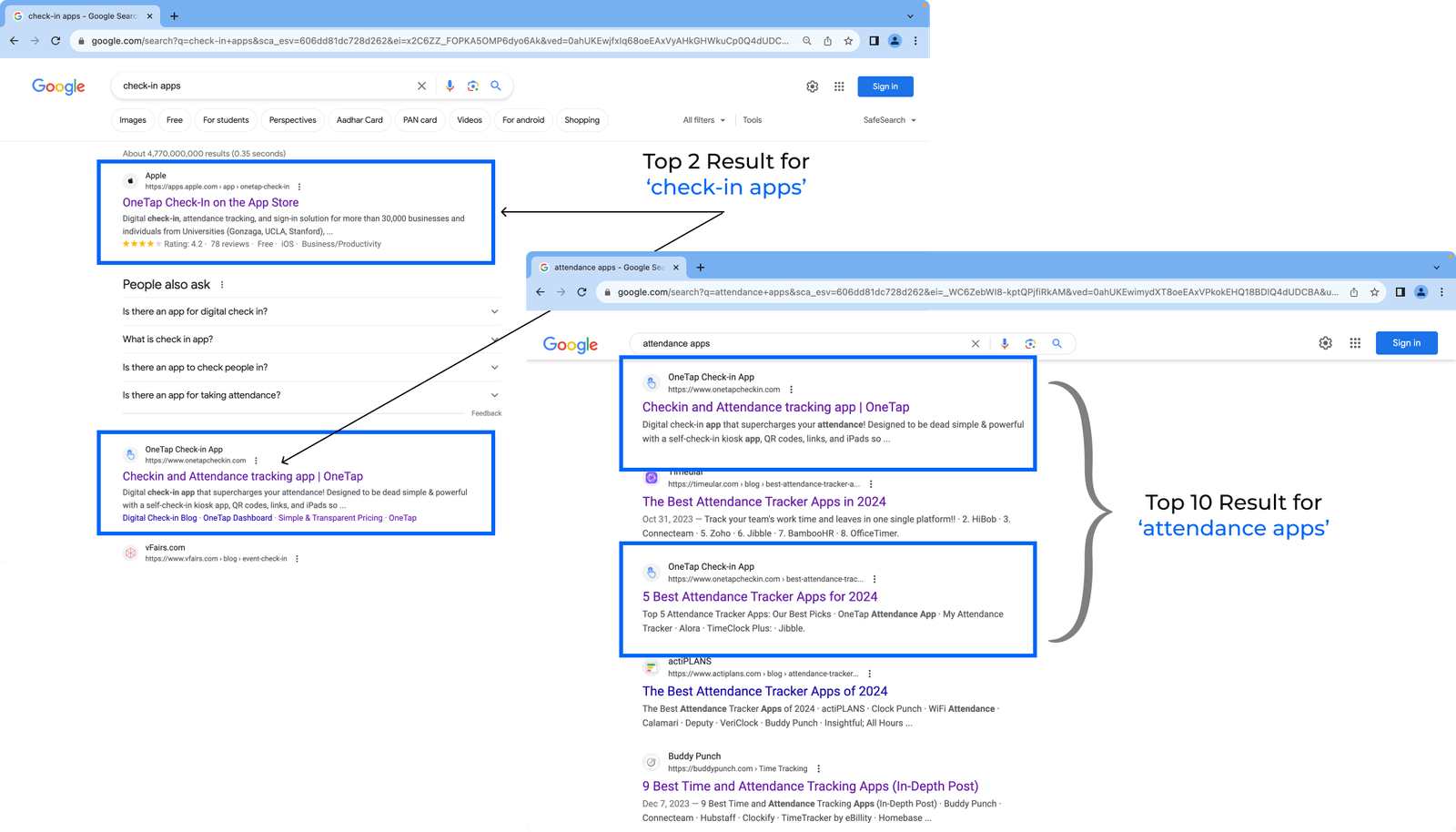Open the new tab plus button beside attendance apps tab
The image size is (1456, 832).
[x=700, y=268]
